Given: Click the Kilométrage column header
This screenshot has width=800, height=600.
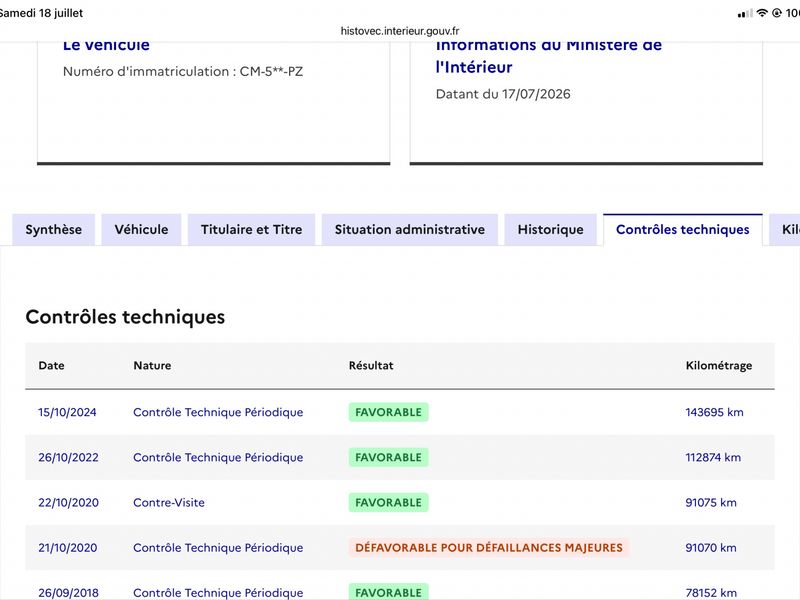Looking at the screenshot, I should click(719, 365).
